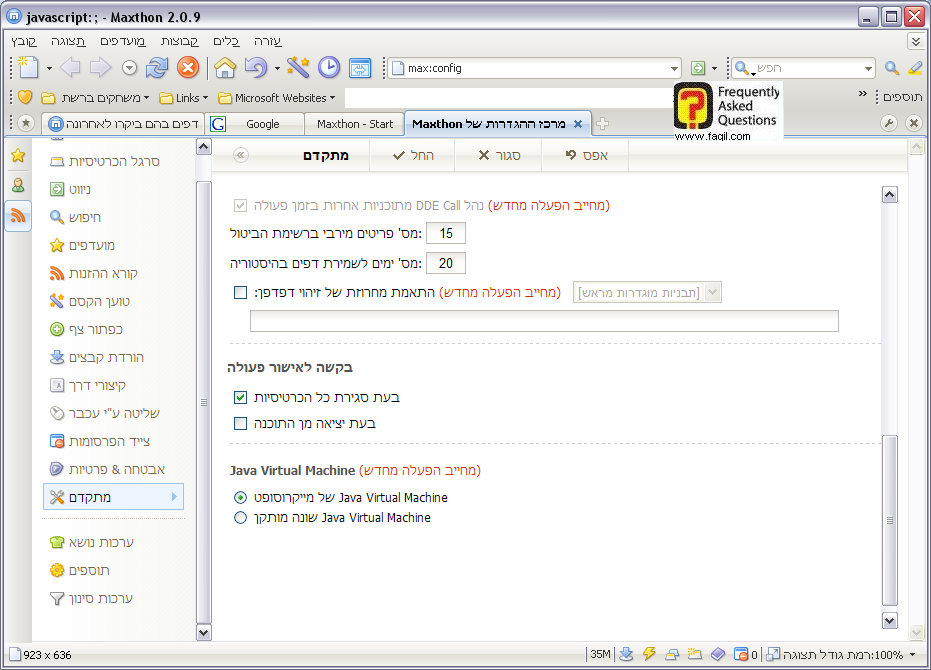
Task: Click the Home toolbar icon
Action: 225,68
